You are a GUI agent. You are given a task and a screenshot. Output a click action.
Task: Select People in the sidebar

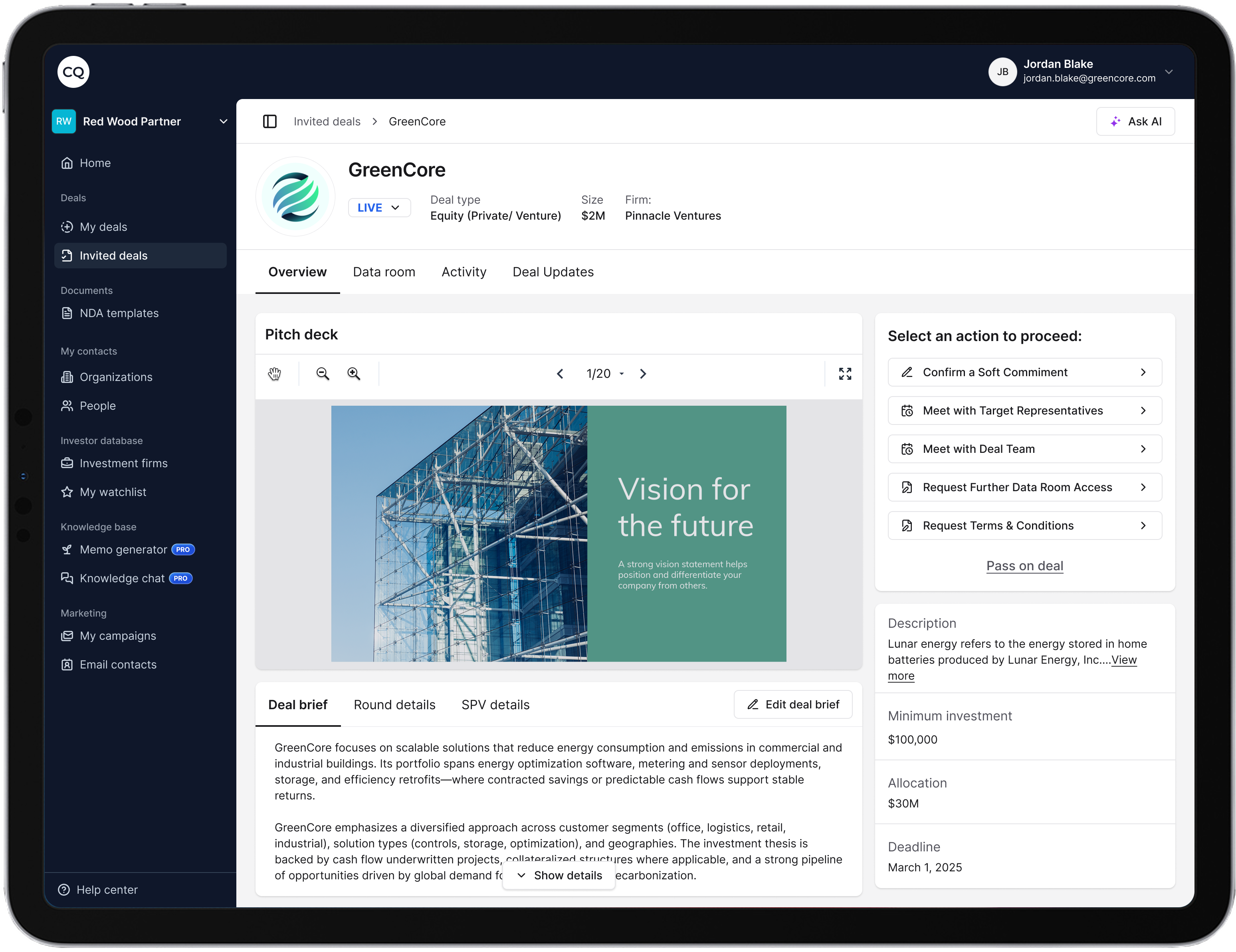pyautogui.click(x=99, y=406)
